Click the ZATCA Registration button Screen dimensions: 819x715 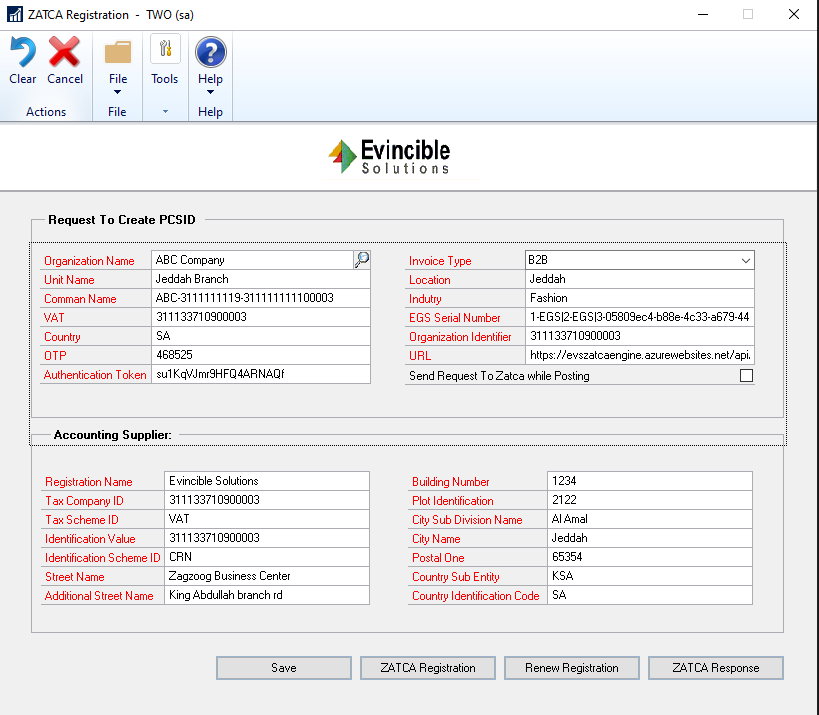(427, 668)
